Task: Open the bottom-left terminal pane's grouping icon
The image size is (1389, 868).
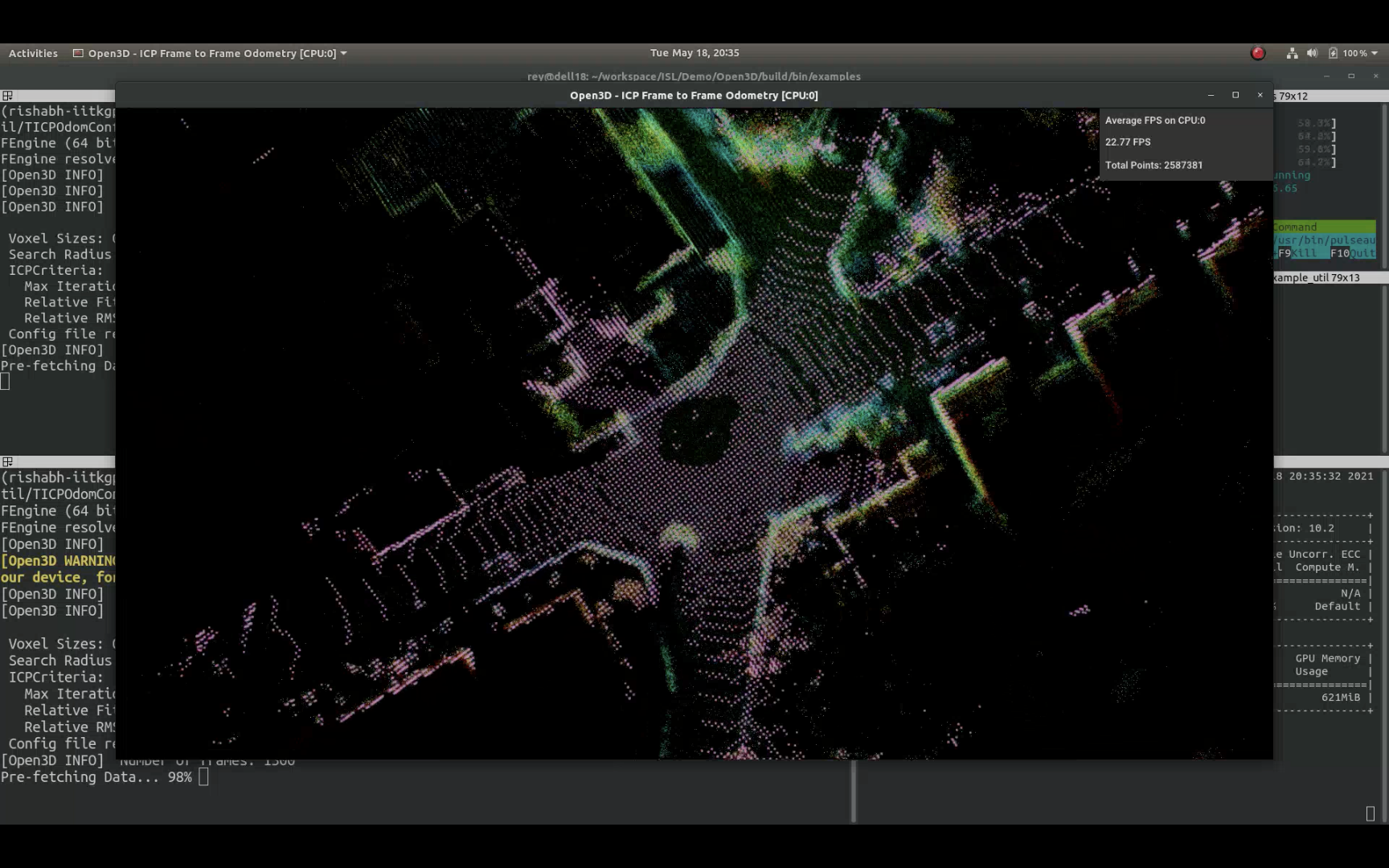Action: (x=7, y=462)
